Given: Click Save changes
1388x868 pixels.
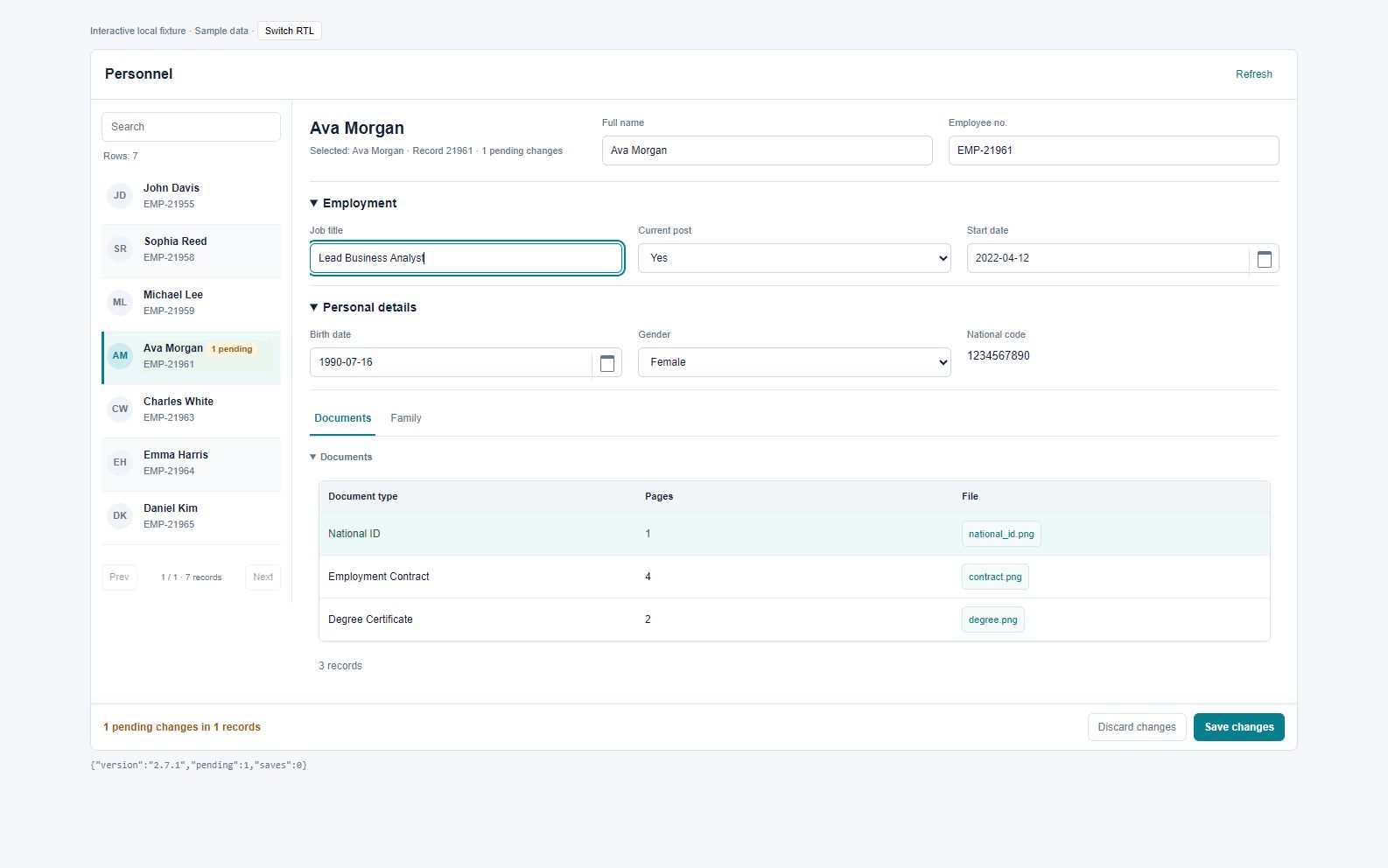Looking at the screenshot, I should pos(1238,727).
